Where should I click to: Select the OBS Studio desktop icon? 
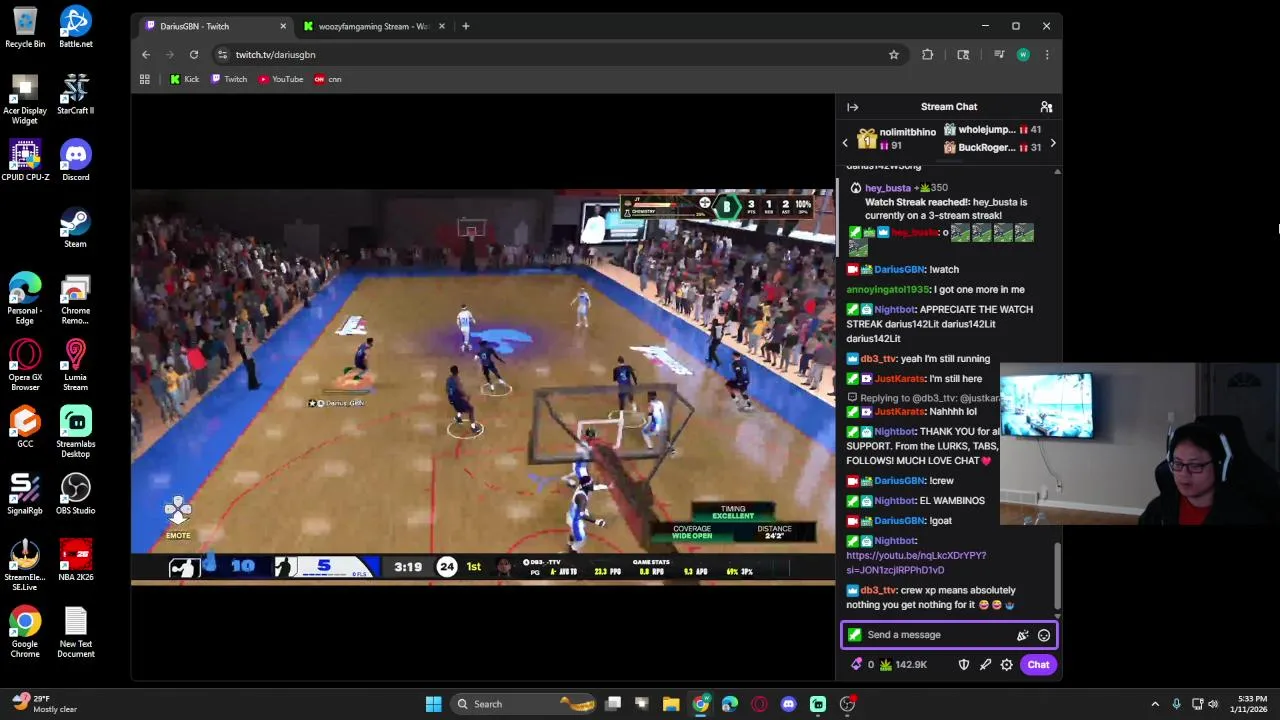[x=76, y=495]
